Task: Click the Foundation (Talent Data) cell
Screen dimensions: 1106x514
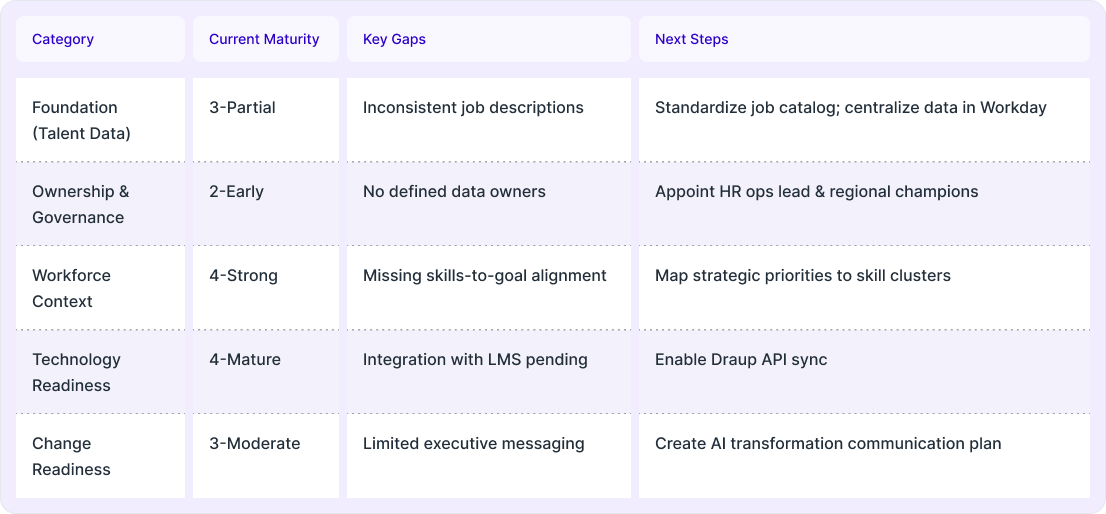Action: (100, 120)
